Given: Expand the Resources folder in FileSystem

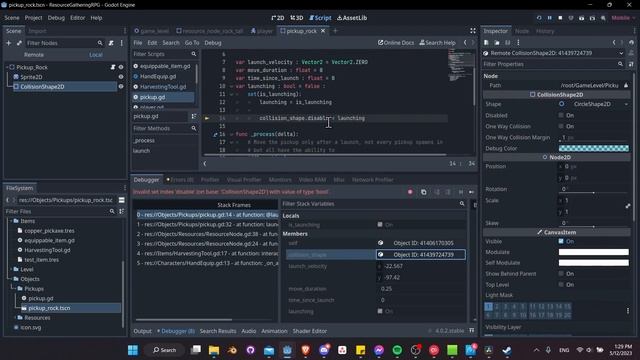Looking at the screenshot, I should 16,318.
